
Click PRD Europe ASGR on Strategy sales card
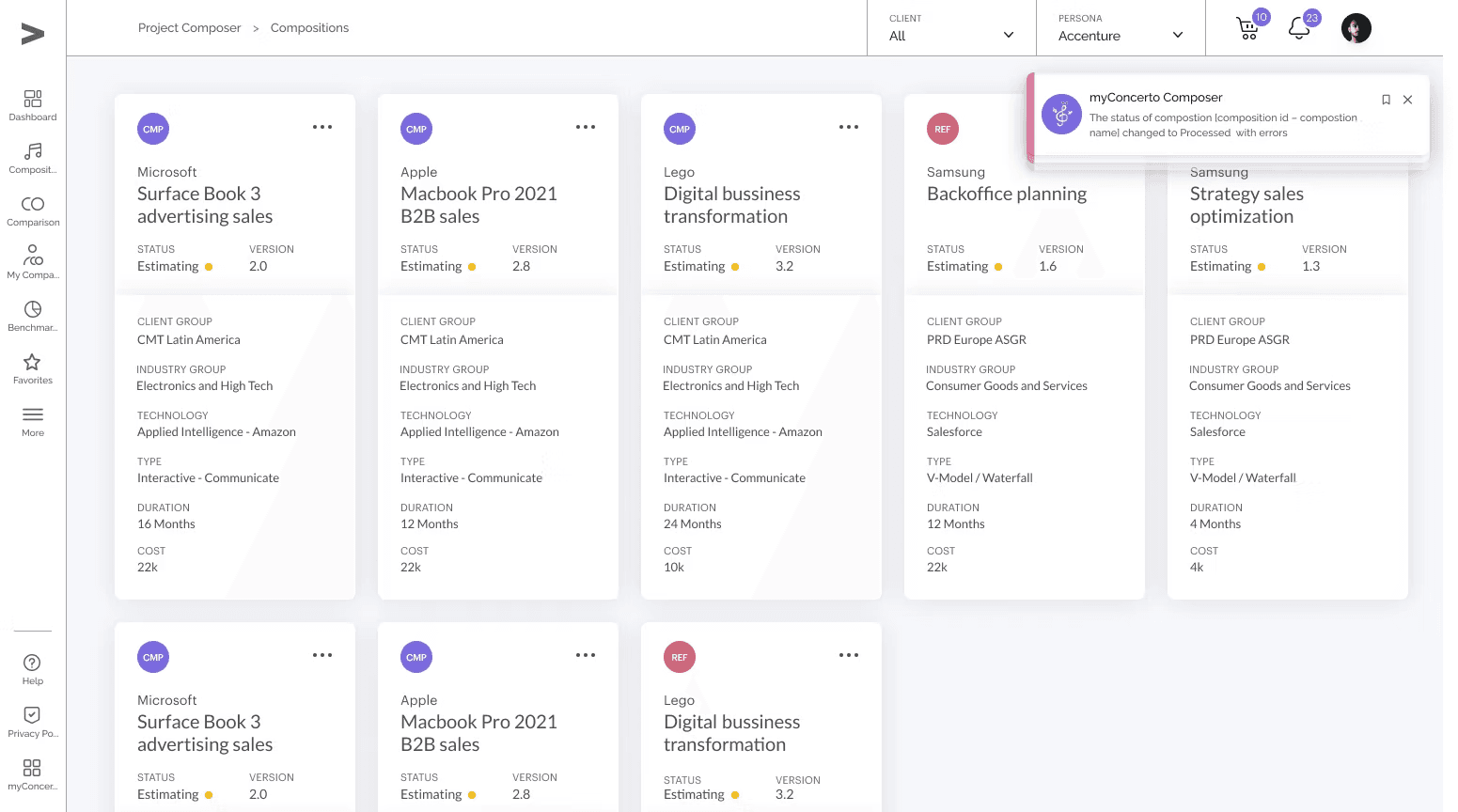coord(1240,340)
